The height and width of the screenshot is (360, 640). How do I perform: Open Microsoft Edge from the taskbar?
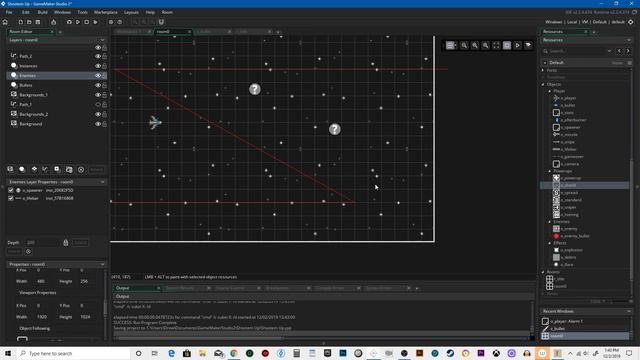pyautogui.click(x=171, y=353)
